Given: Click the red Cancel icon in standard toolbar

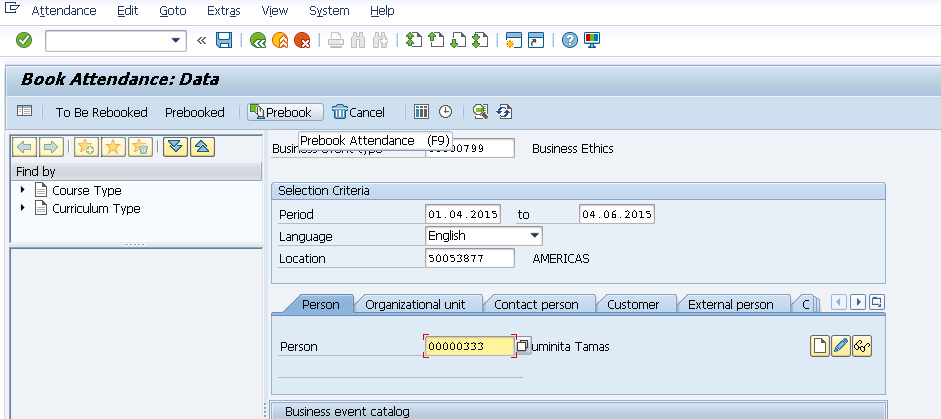Looking at the screenshot, I should [302, 40].
